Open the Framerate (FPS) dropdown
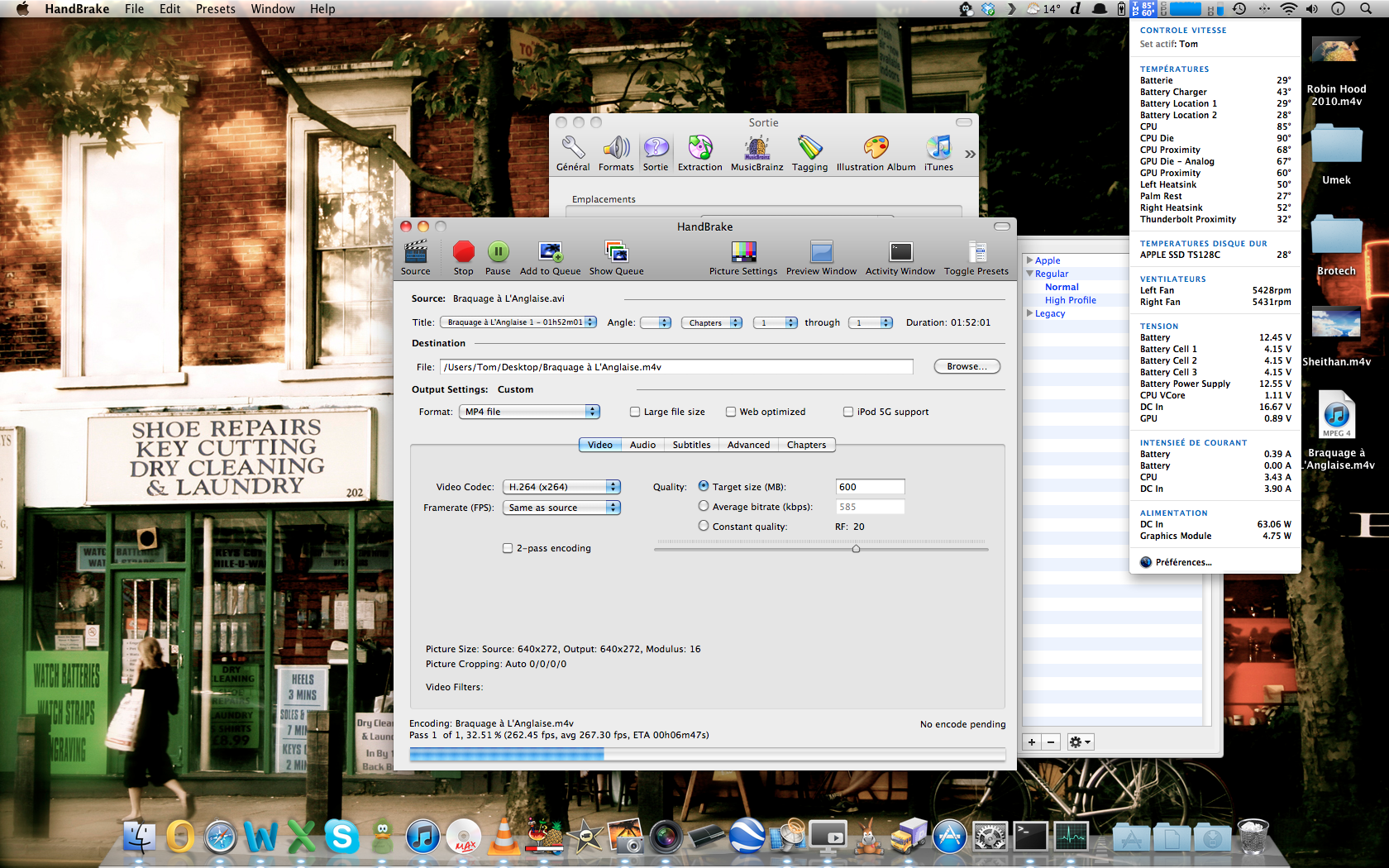The height and width of the screenshot is (868, 1389). (561, 508)
